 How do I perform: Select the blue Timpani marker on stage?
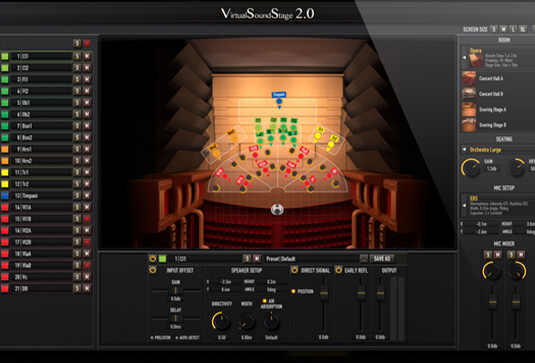[279, 101]
